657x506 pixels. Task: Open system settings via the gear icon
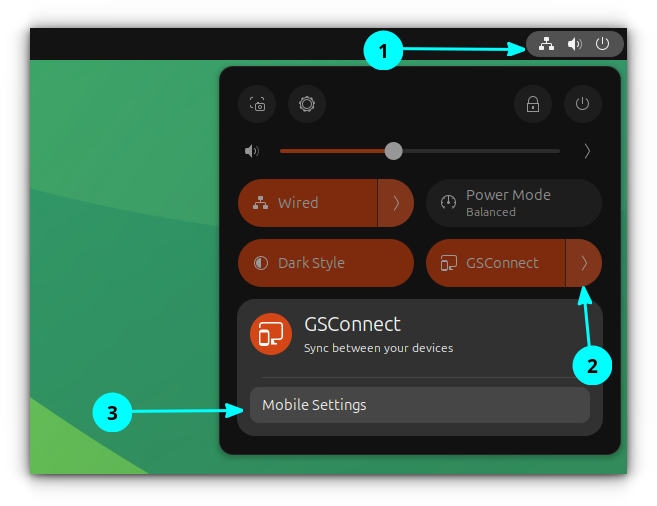pos(306,104)
